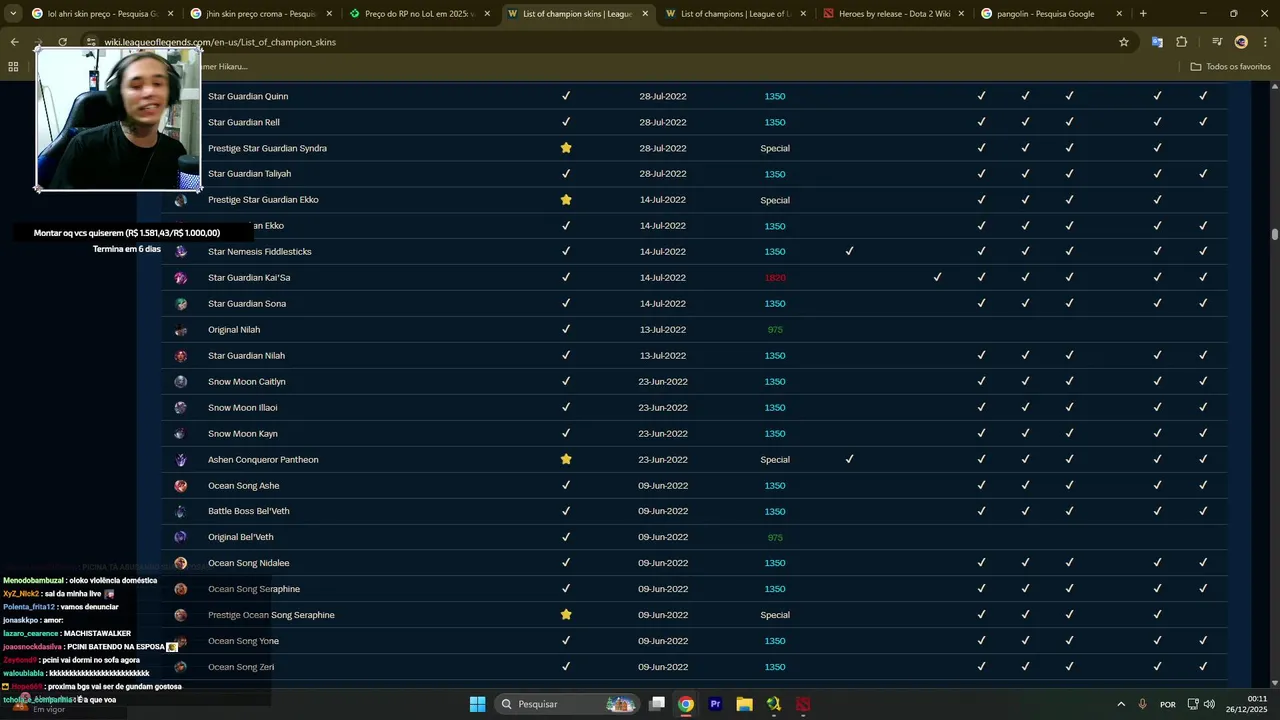Click the 975 price in Original Nilah row

pyautogui.click(x=775, y=330)
